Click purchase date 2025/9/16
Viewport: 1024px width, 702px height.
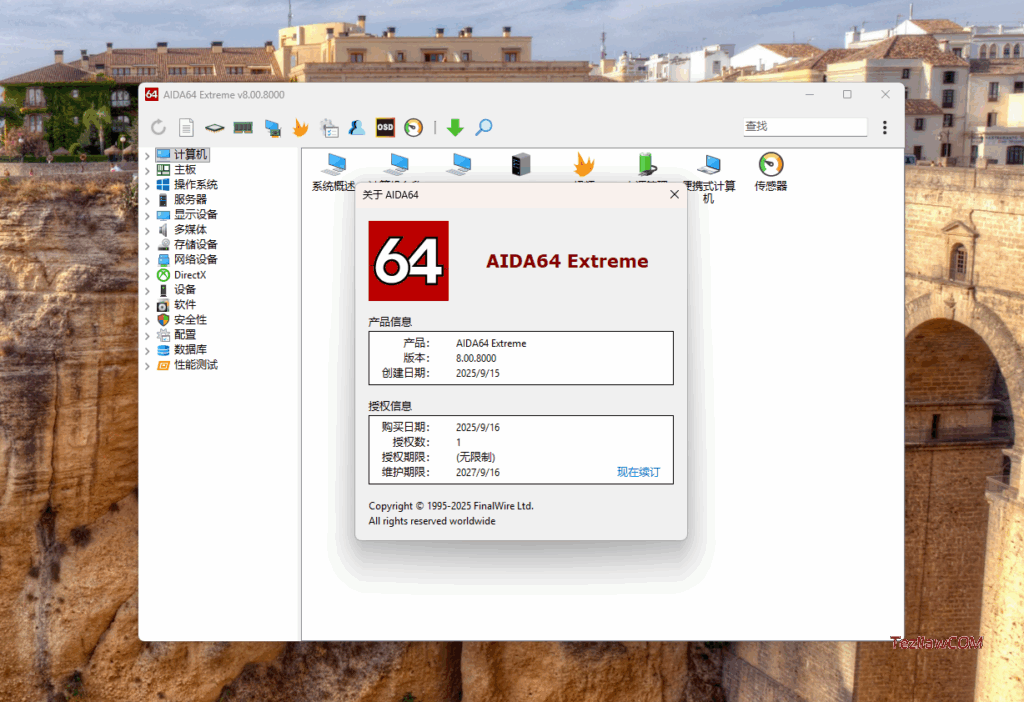(x=477, y=428)
